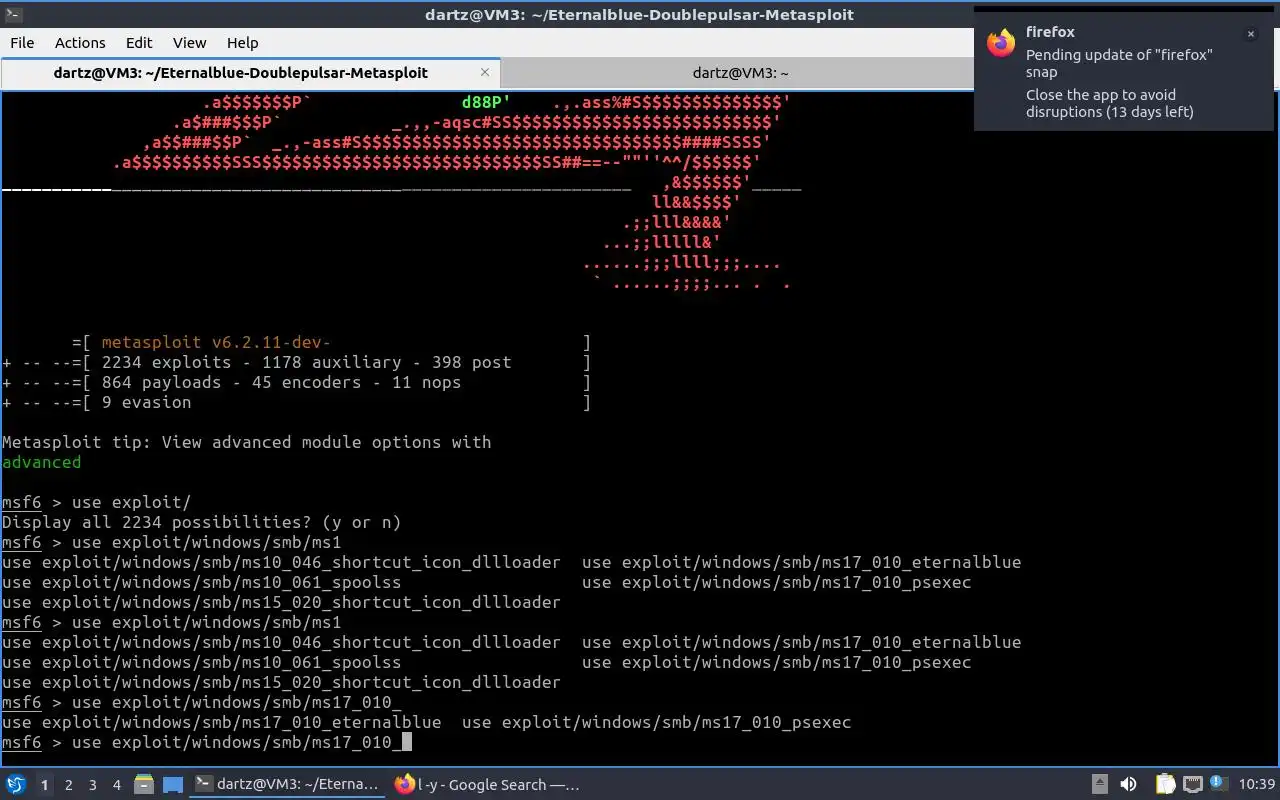Viewport: 1280px width, 800px height.
Task: Open the Edit menu
Action: pos(139,42)
